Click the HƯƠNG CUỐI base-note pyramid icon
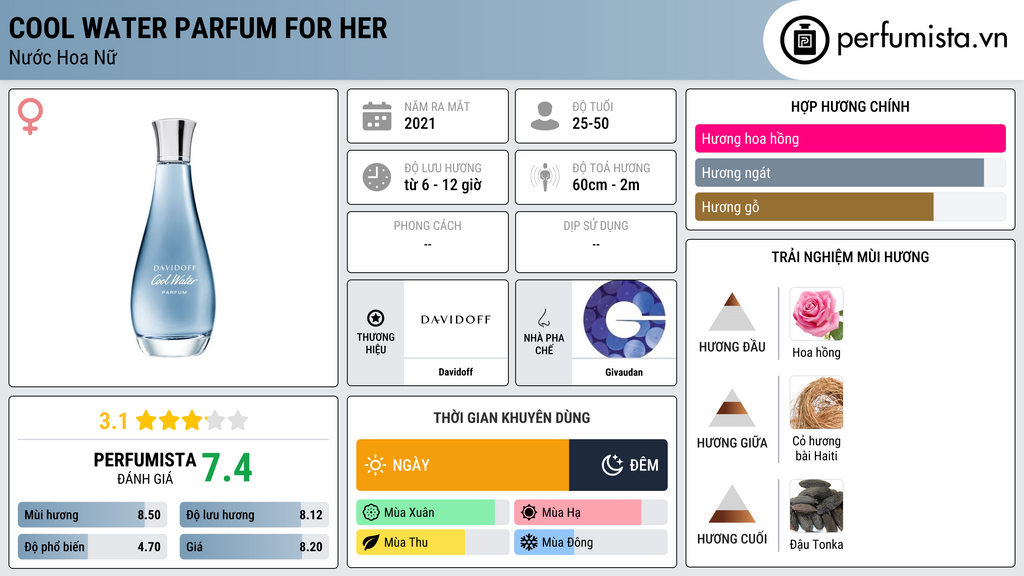 [732, 504]
